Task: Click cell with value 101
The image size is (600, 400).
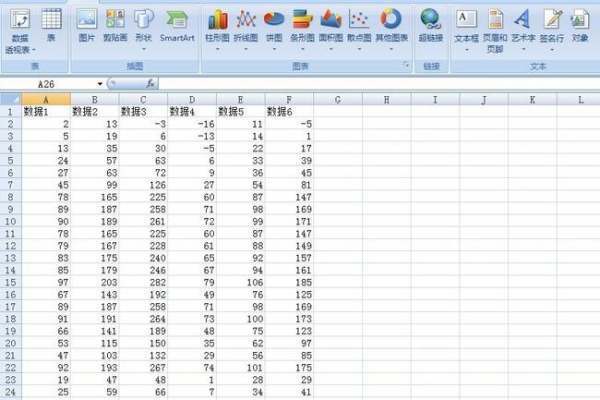Action: pos(240,367)
